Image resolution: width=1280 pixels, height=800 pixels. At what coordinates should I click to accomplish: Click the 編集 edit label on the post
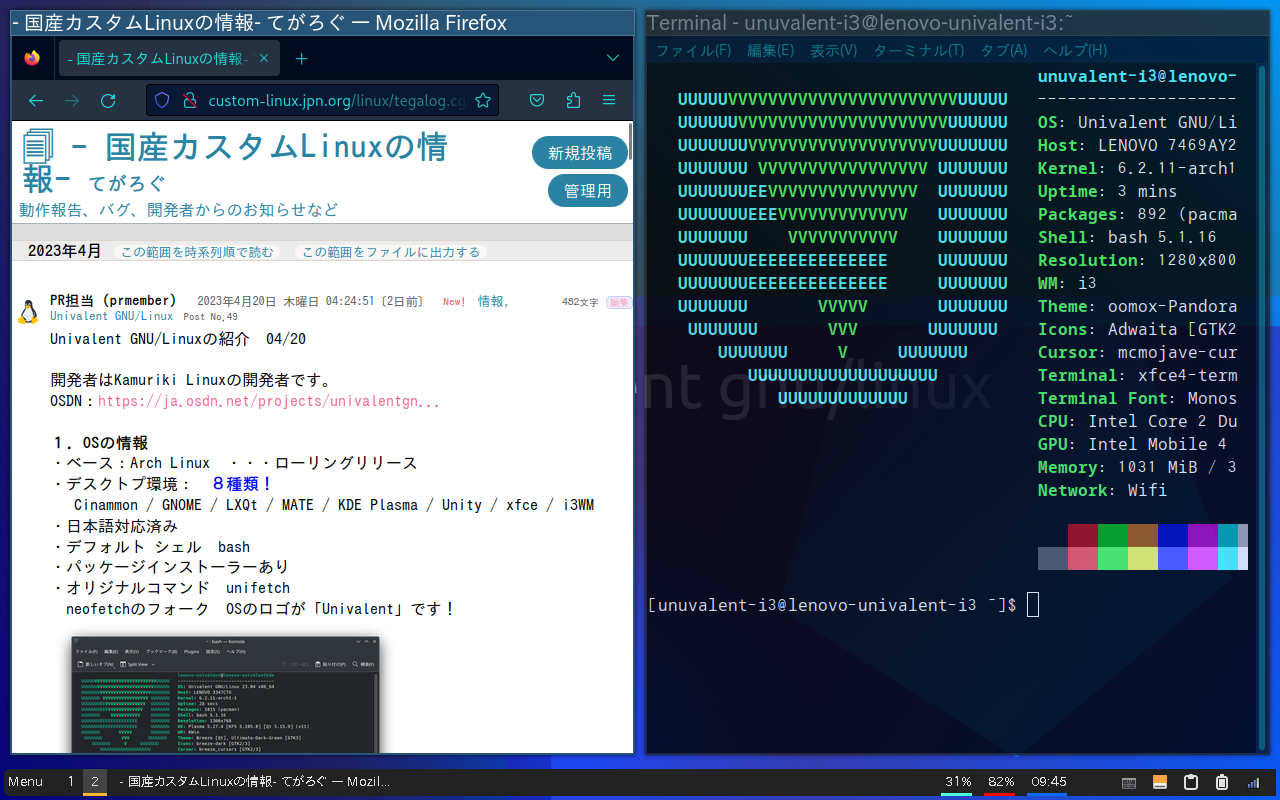(x=619, y=302)
